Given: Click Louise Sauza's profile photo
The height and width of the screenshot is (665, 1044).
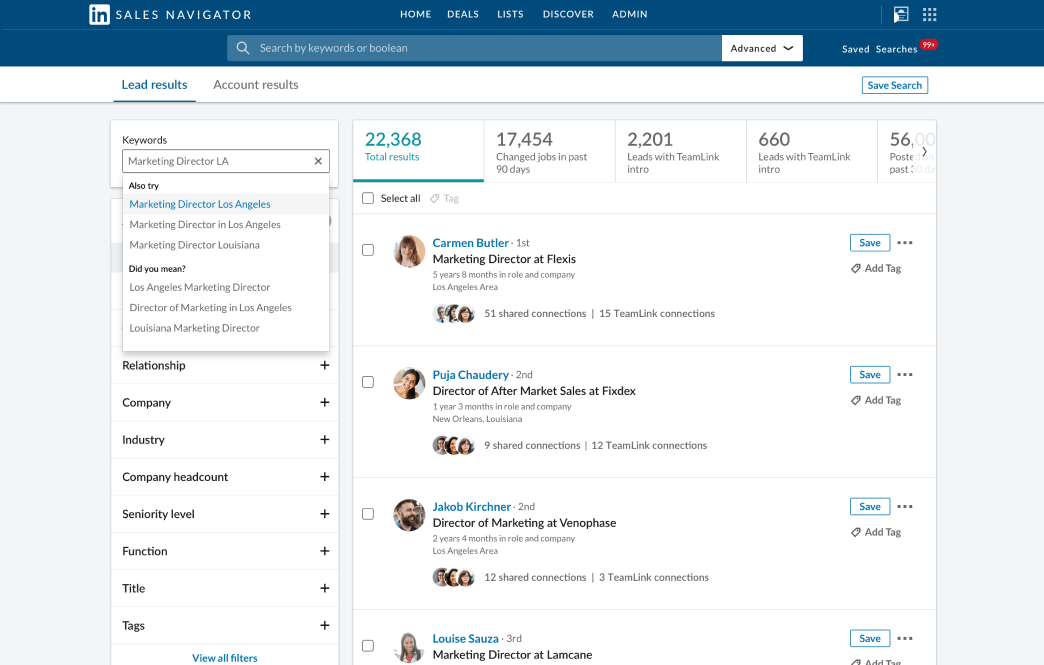Looking at the screenshot, I should [409, 647].
